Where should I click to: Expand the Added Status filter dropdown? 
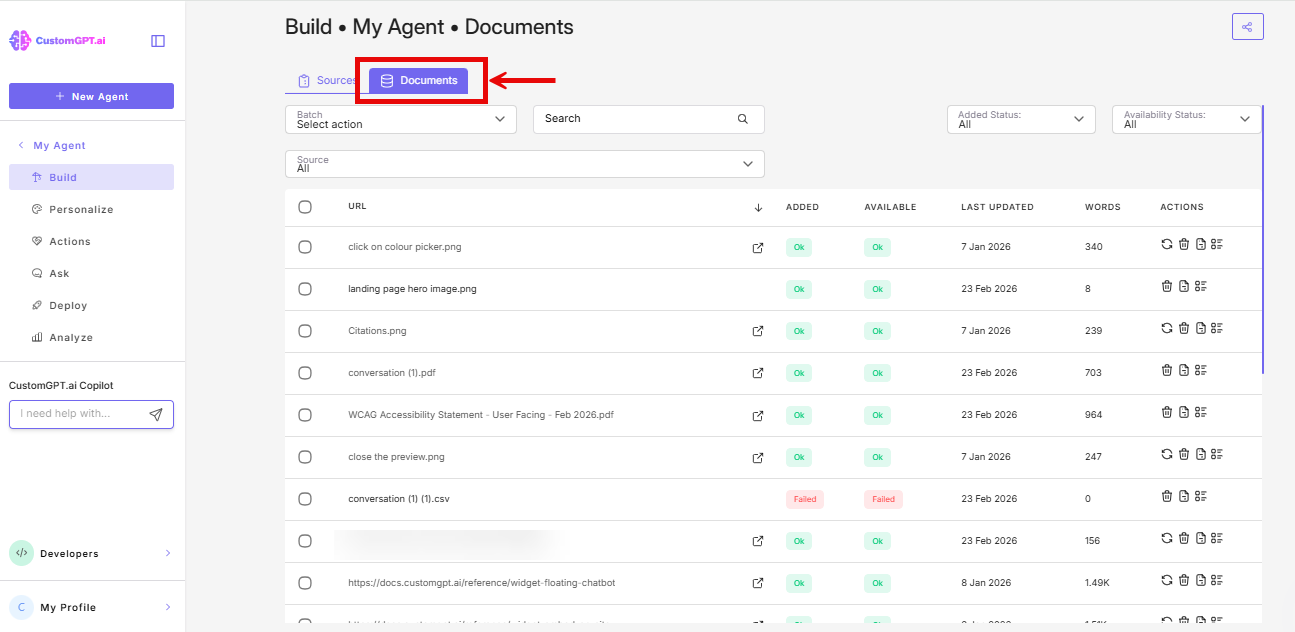(x=1020, y=118)
